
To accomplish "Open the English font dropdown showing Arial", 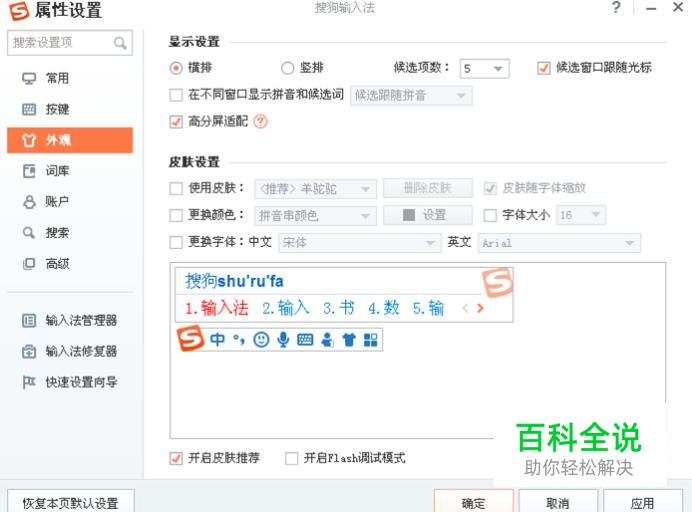I will (559, 243).
